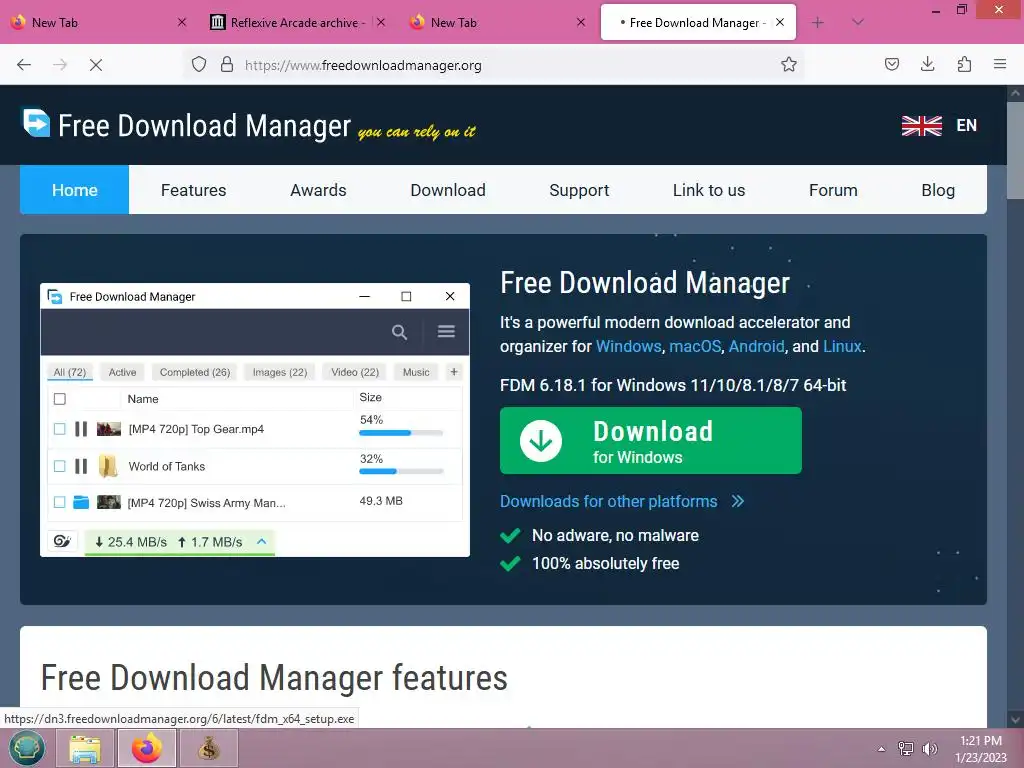Open the Windows Start orb

(26, 748)
